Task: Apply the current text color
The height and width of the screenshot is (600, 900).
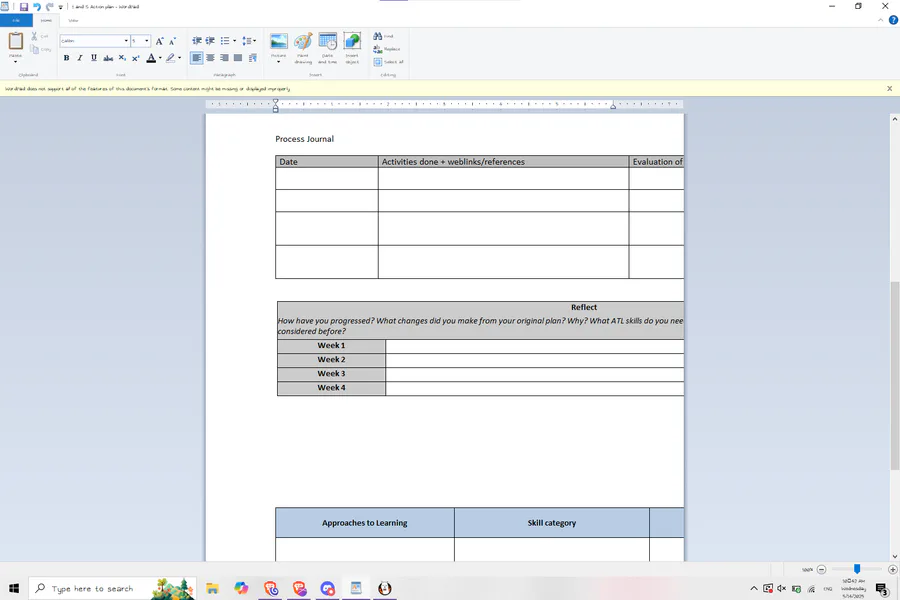Action: point(151,58)
